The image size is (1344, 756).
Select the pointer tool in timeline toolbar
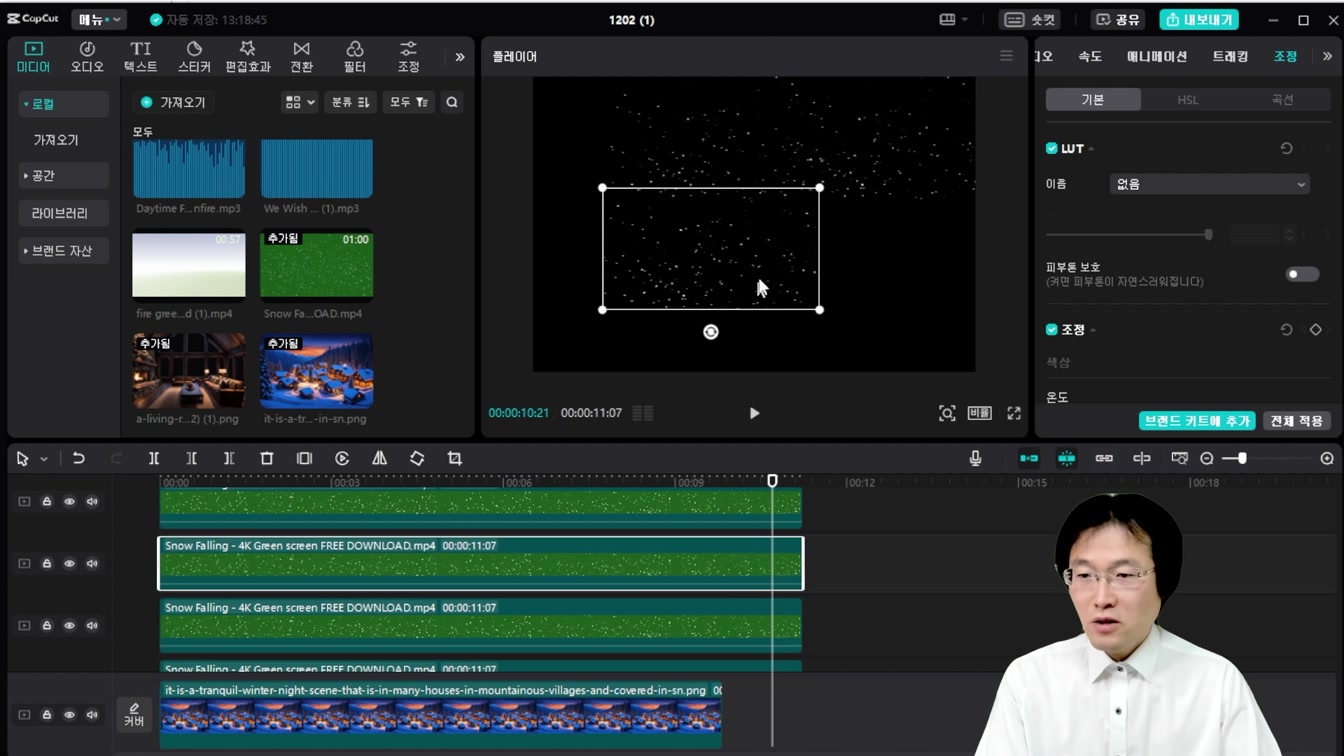coord(22,458)
